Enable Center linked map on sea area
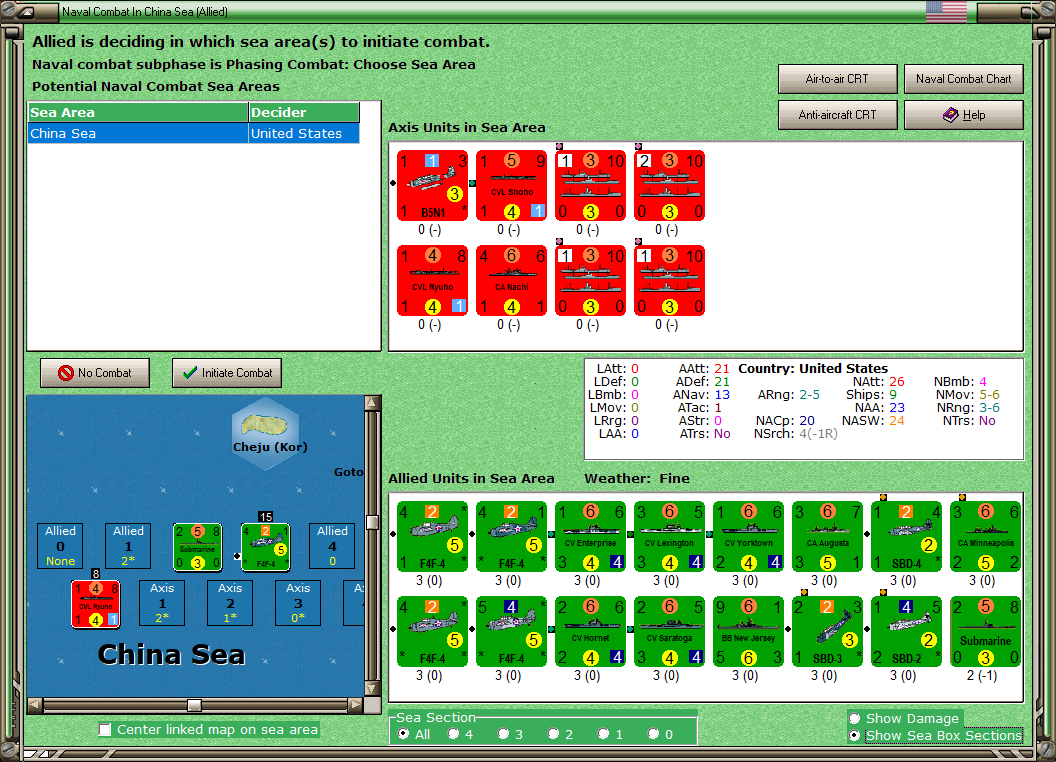Screen dimensions: 1056x762 [105, 730]
